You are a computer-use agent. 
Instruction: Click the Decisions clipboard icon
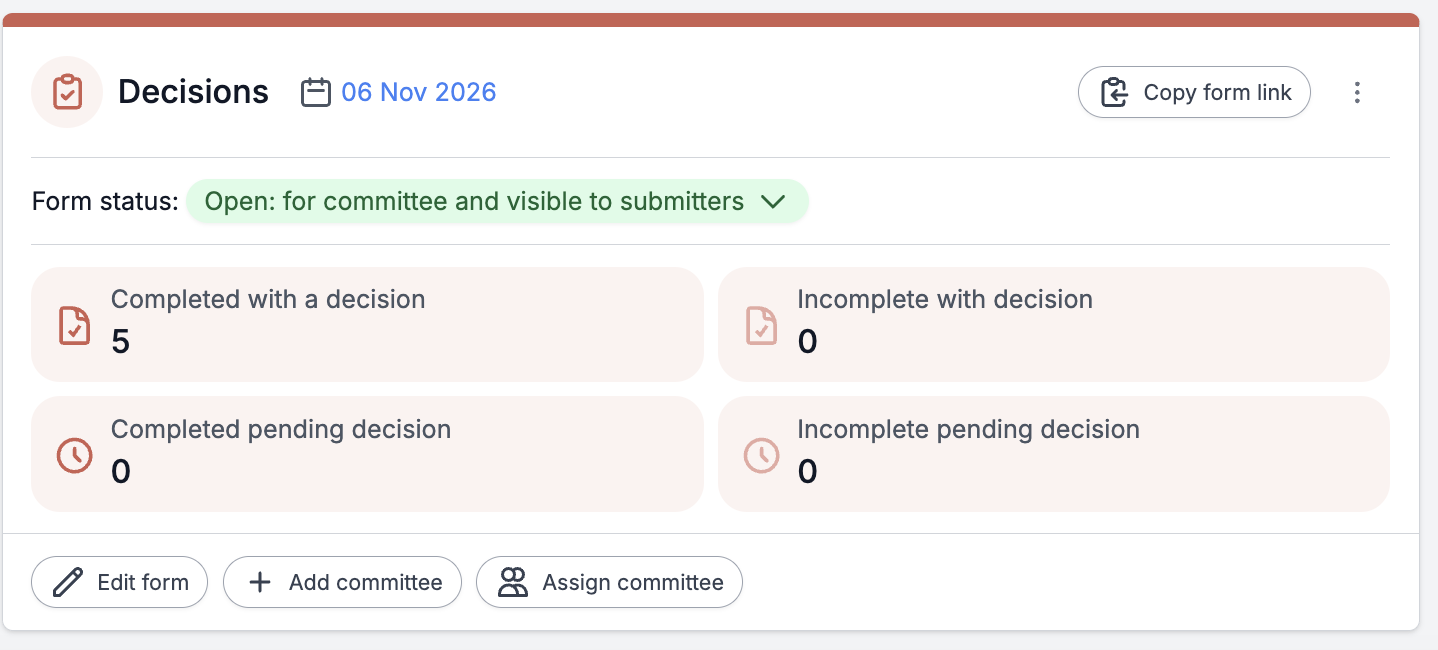pos(67,92)
